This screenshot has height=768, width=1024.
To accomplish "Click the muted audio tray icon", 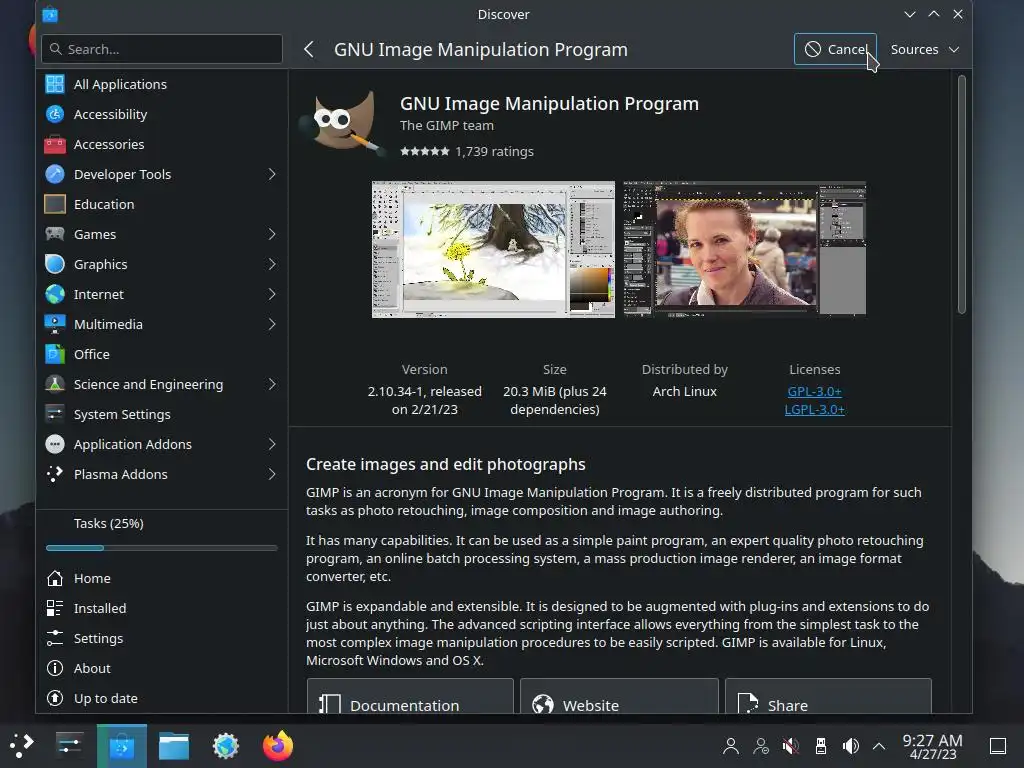I will [x=790, y=746].
